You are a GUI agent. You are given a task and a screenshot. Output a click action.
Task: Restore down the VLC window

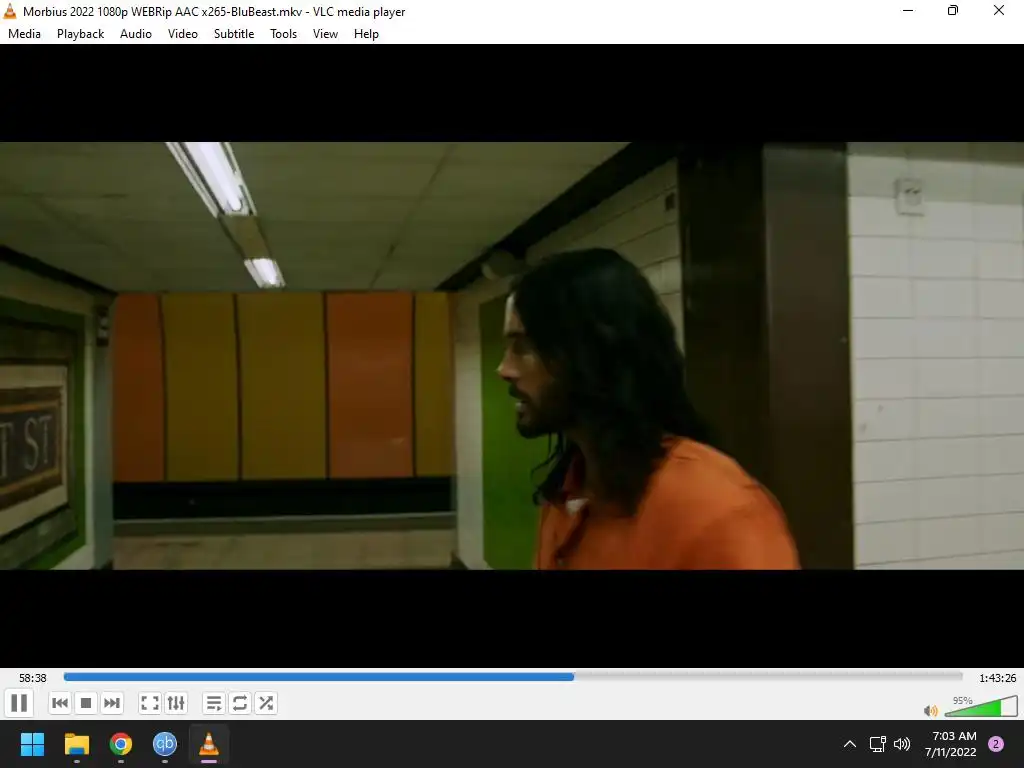point(953,10)
